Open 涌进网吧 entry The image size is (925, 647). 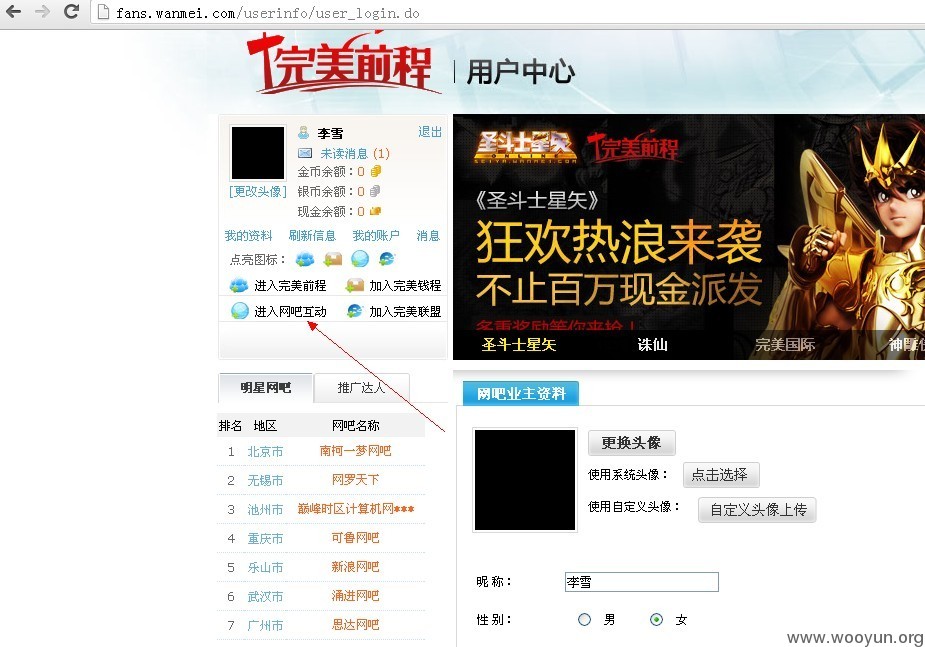click(355, 595)
